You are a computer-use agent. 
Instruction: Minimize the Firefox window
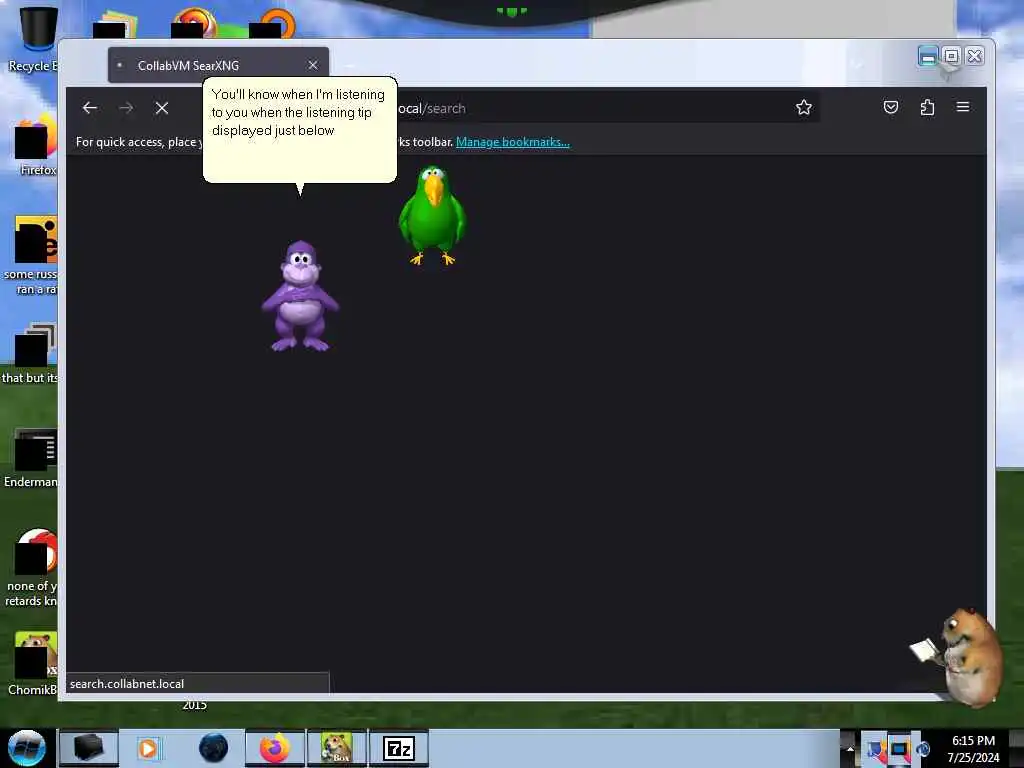(927, 57)
